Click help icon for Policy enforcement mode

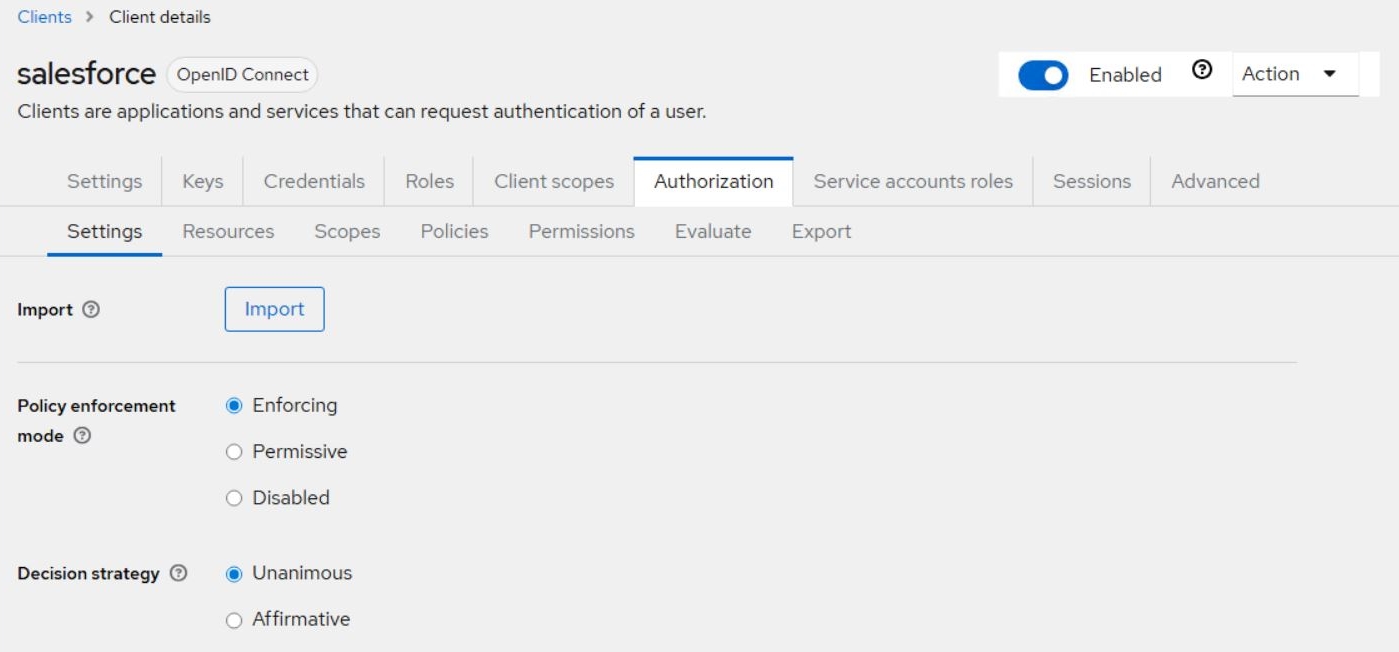(83, 436)
